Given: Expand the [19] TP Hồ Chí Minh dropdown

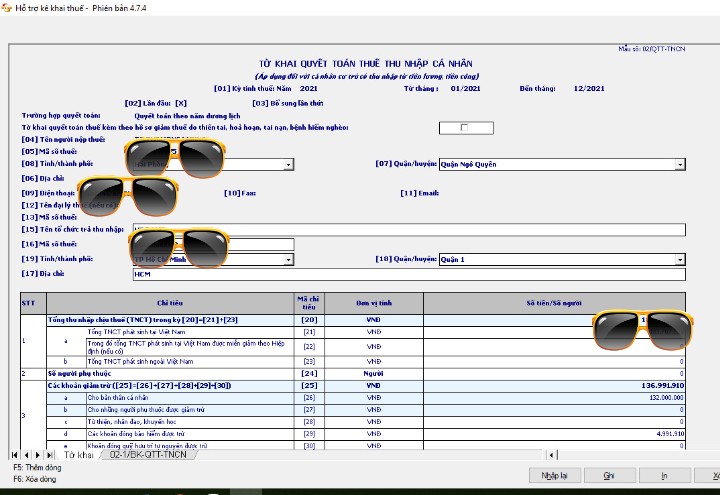Looking at the screenshot, I should click(x=289, y=259).
